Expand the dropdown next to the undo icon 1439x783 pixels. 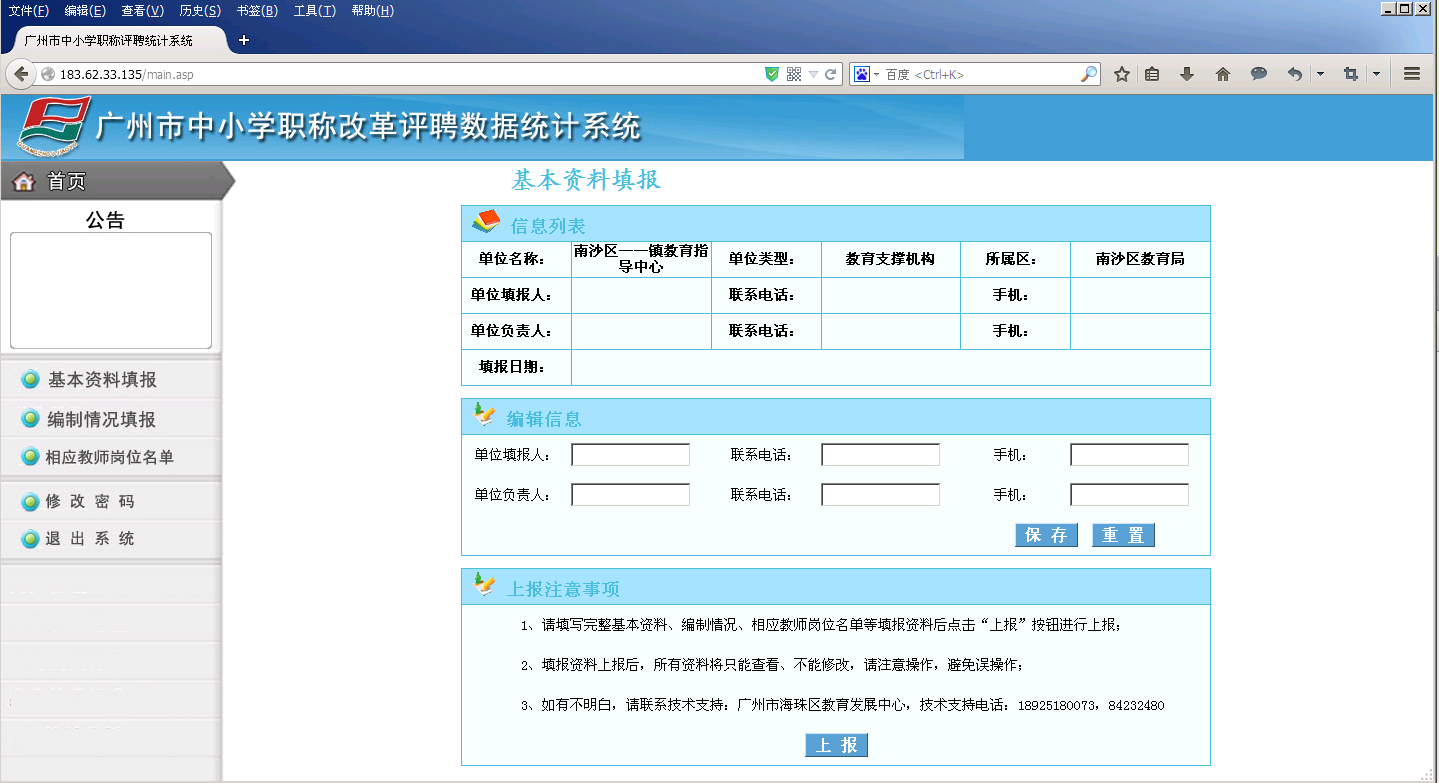tap(1320, 74)
